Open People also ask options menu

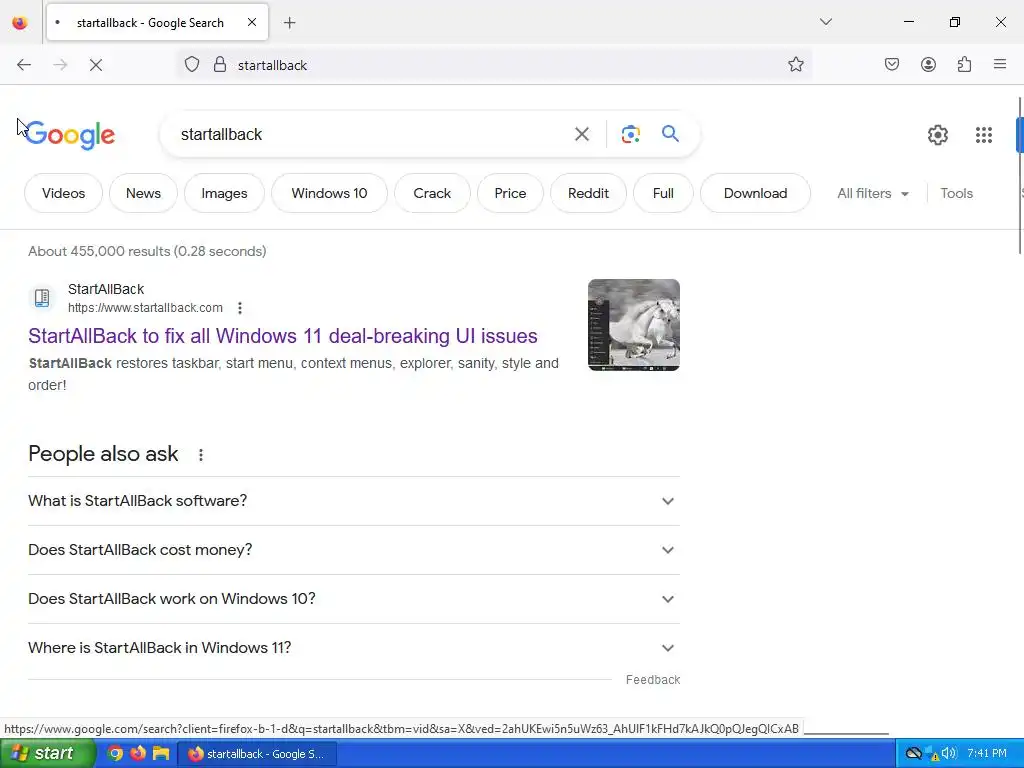(200, 455)
